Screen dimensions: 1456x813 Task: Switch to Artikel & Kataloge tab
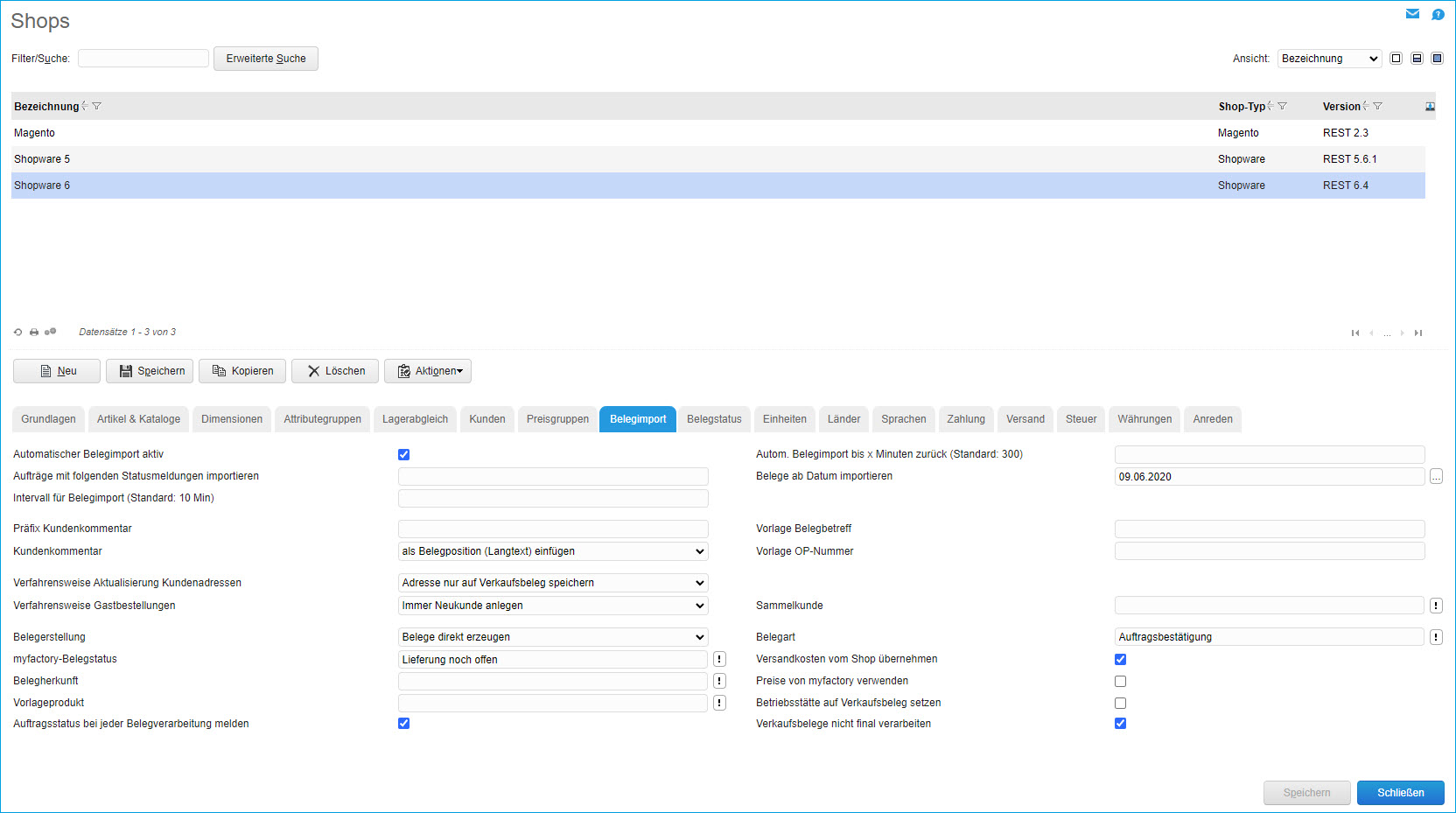138,419
